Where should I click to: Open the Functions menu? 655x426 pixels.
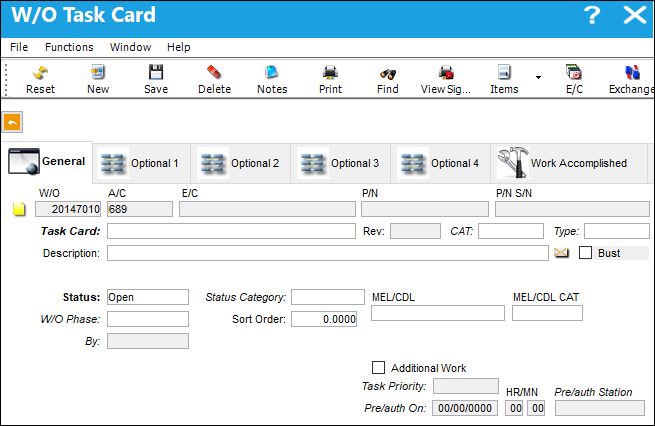(69, 47)
